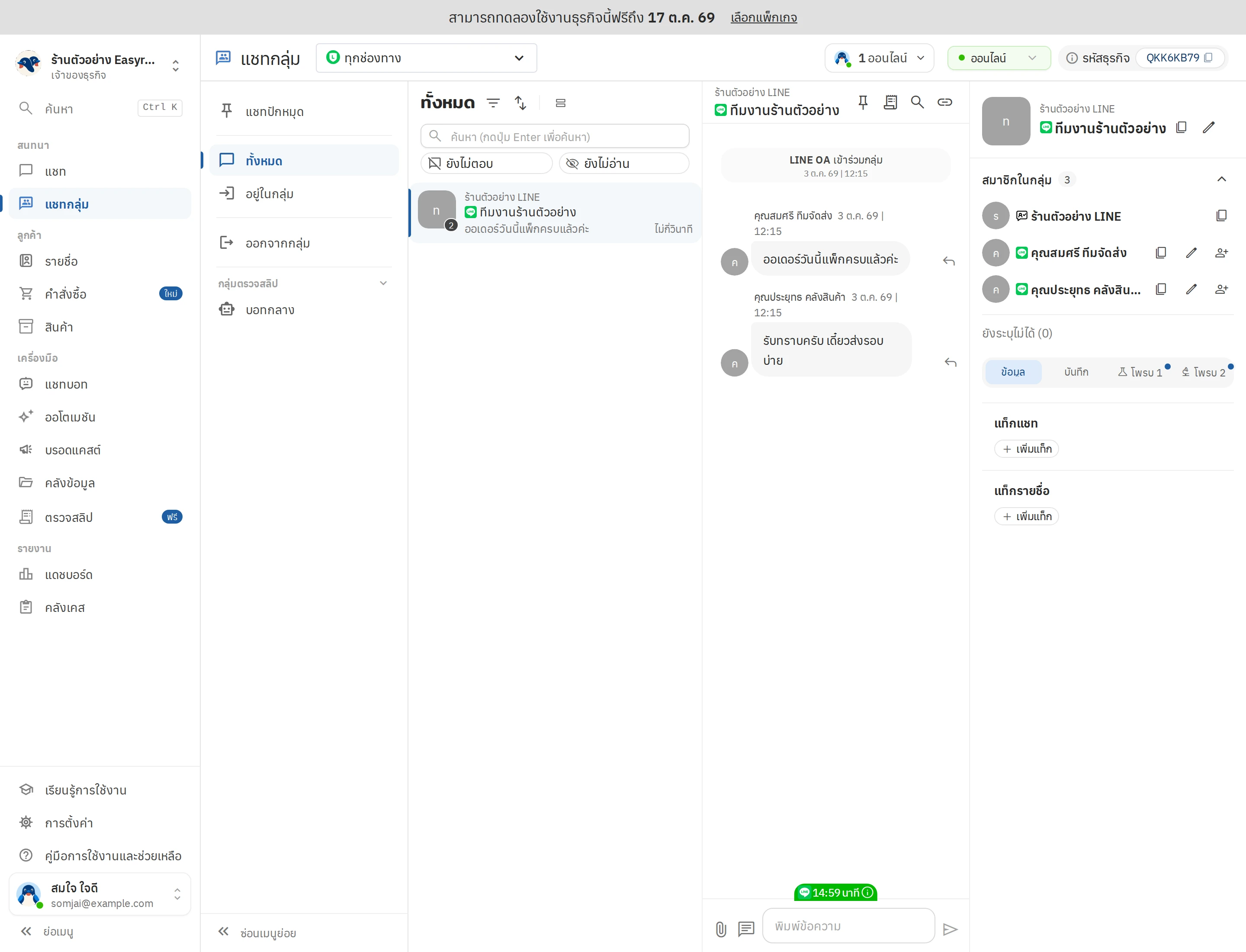Open the filter icon beside ทั้งหมด heading
This screenshot has height=952, width=1246.
[x=493, y=103]
